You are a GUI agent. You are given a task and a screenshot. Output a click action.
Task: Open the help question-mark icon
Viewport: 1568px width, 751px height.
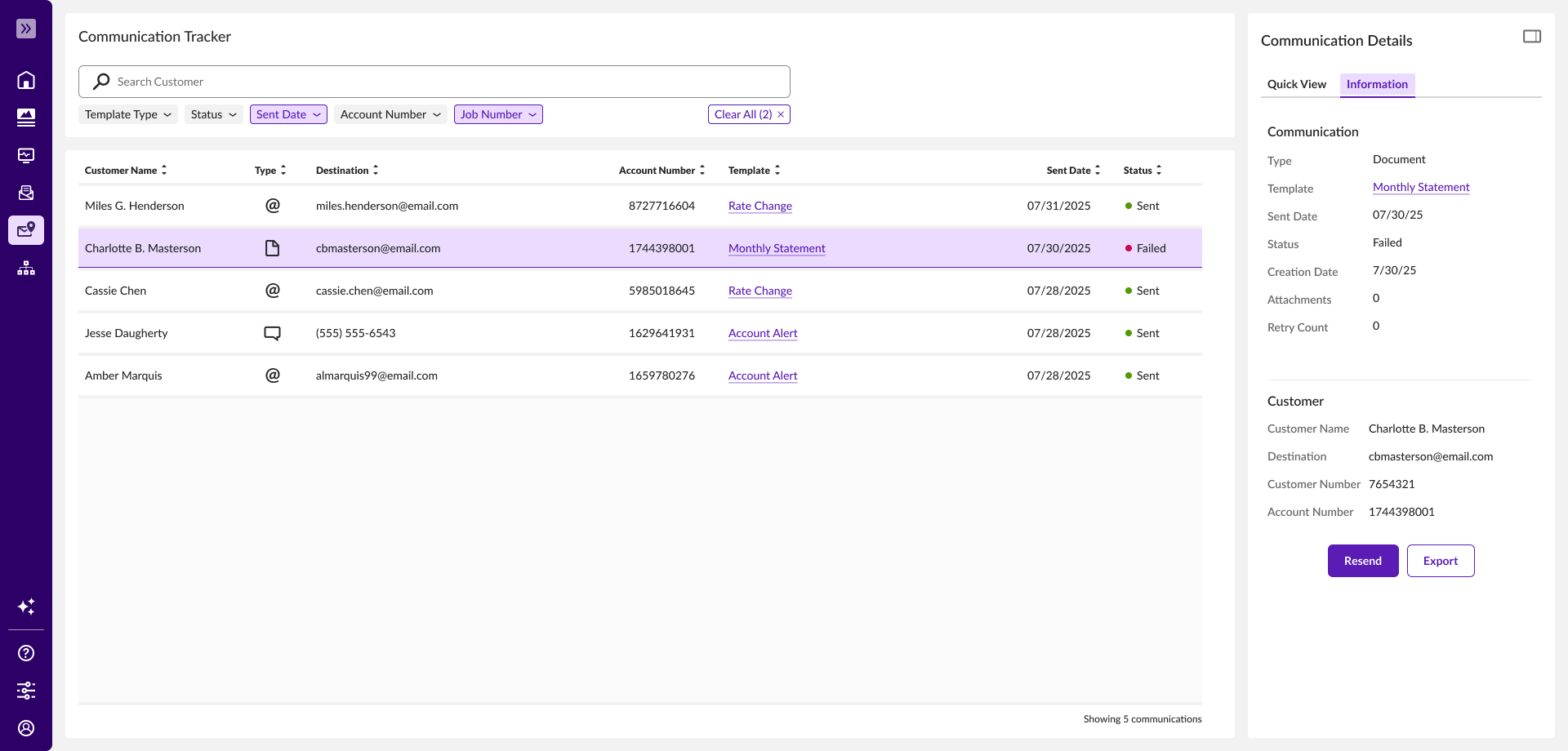[26, 653]
